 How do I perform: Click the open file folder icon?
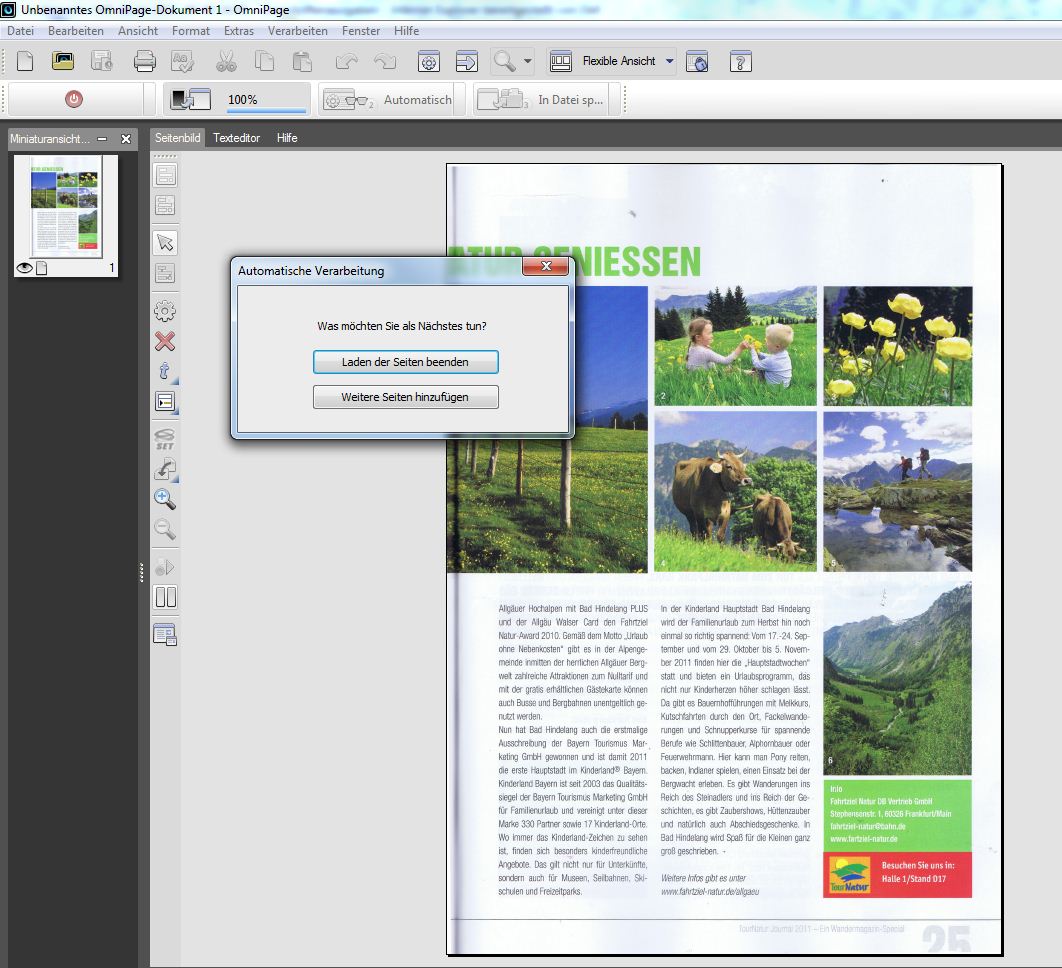(x=63, y=61)
